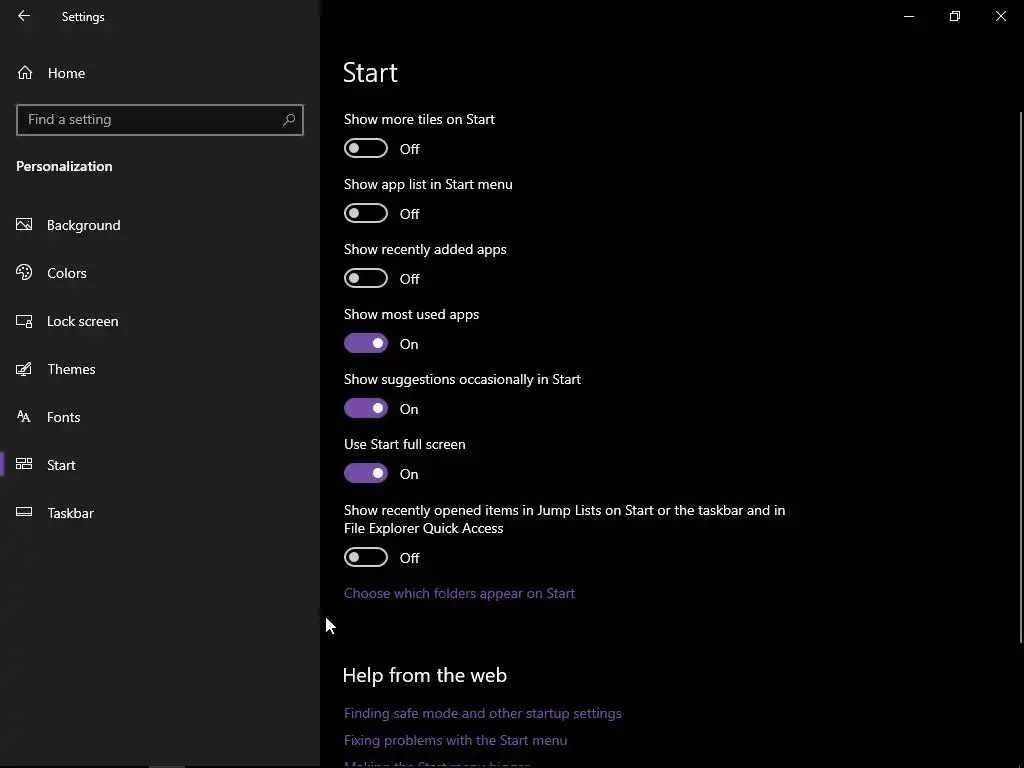This screenshot has height=768, width=1024.
Task: Click the Fonts letter icon
Action: click(25, 417)
